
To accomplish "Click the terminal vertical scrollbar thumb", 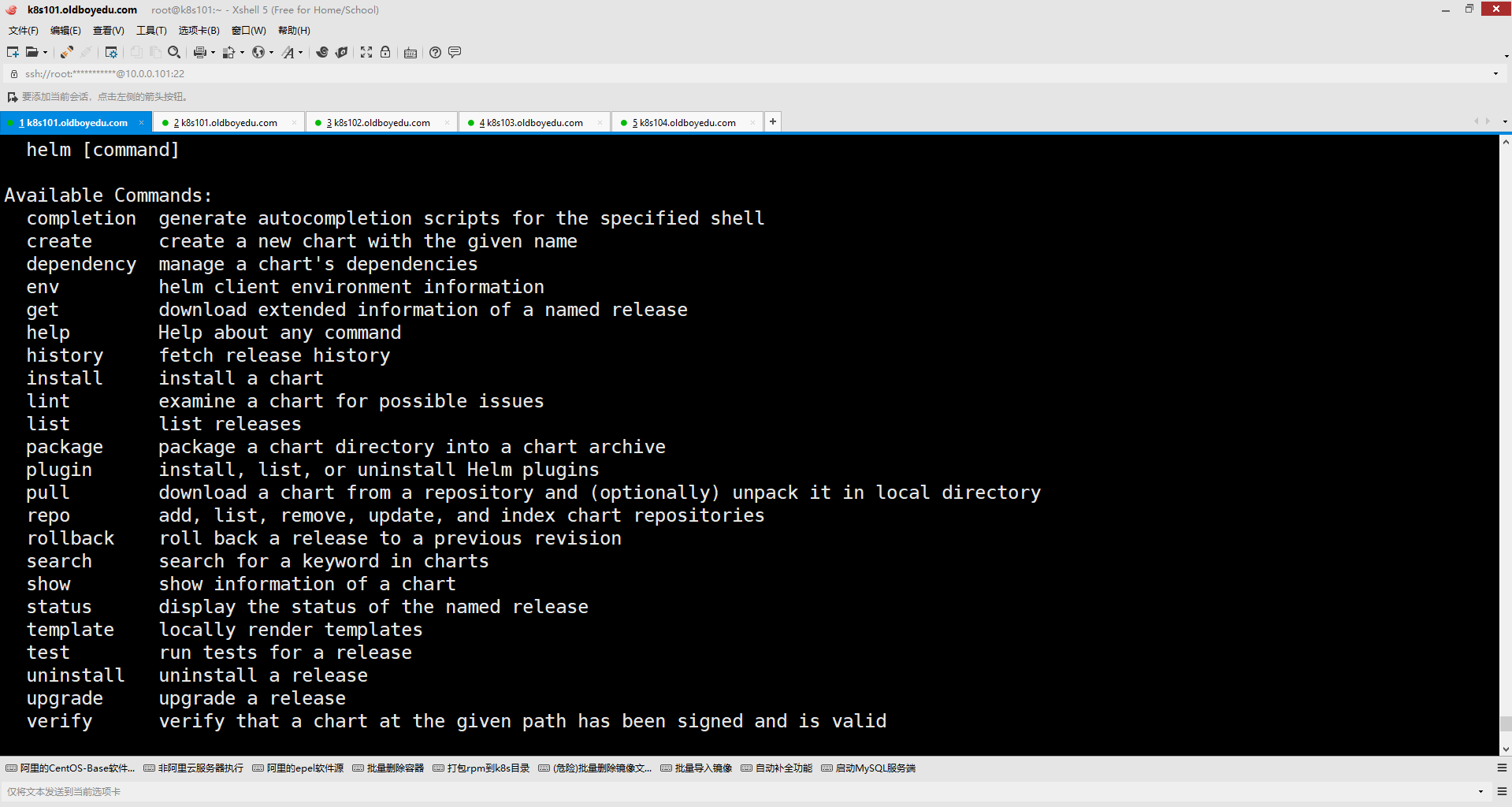I will point(1505,723).
